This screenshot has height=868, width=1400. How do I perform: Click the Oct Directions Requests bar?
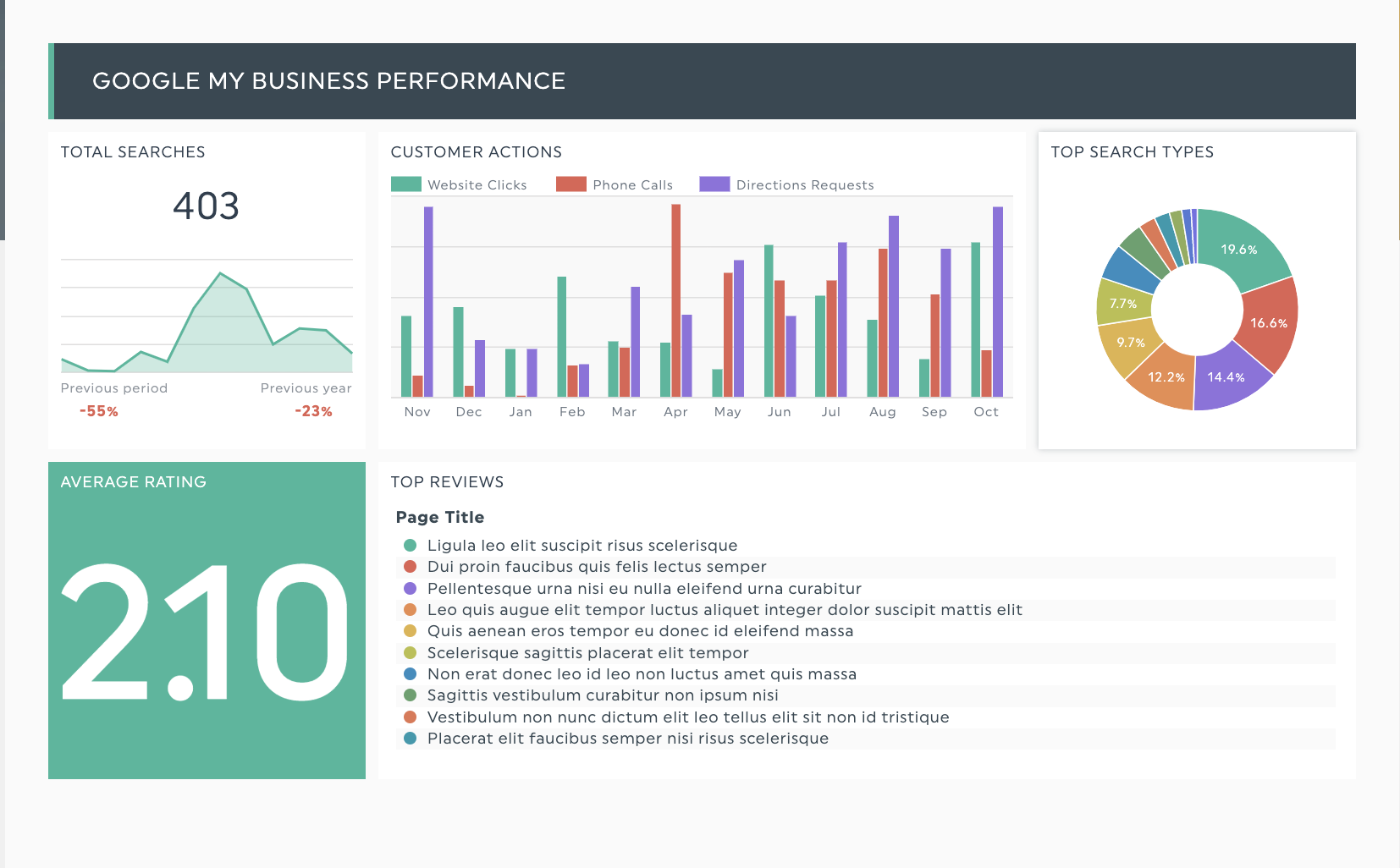998,302
